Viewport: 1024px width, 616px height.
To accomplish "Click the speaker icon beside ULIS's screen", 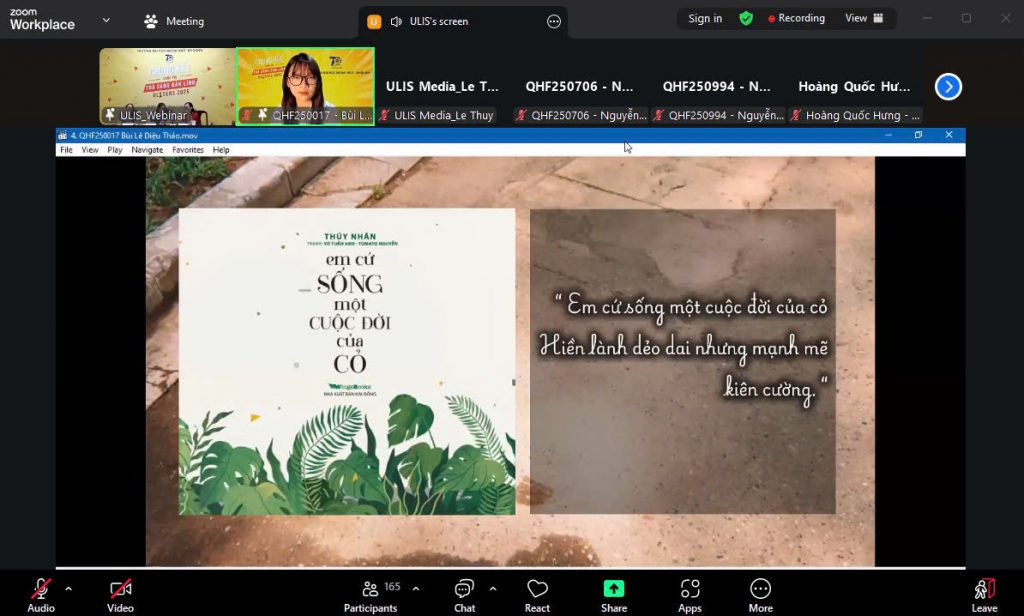I will point(396,22).
